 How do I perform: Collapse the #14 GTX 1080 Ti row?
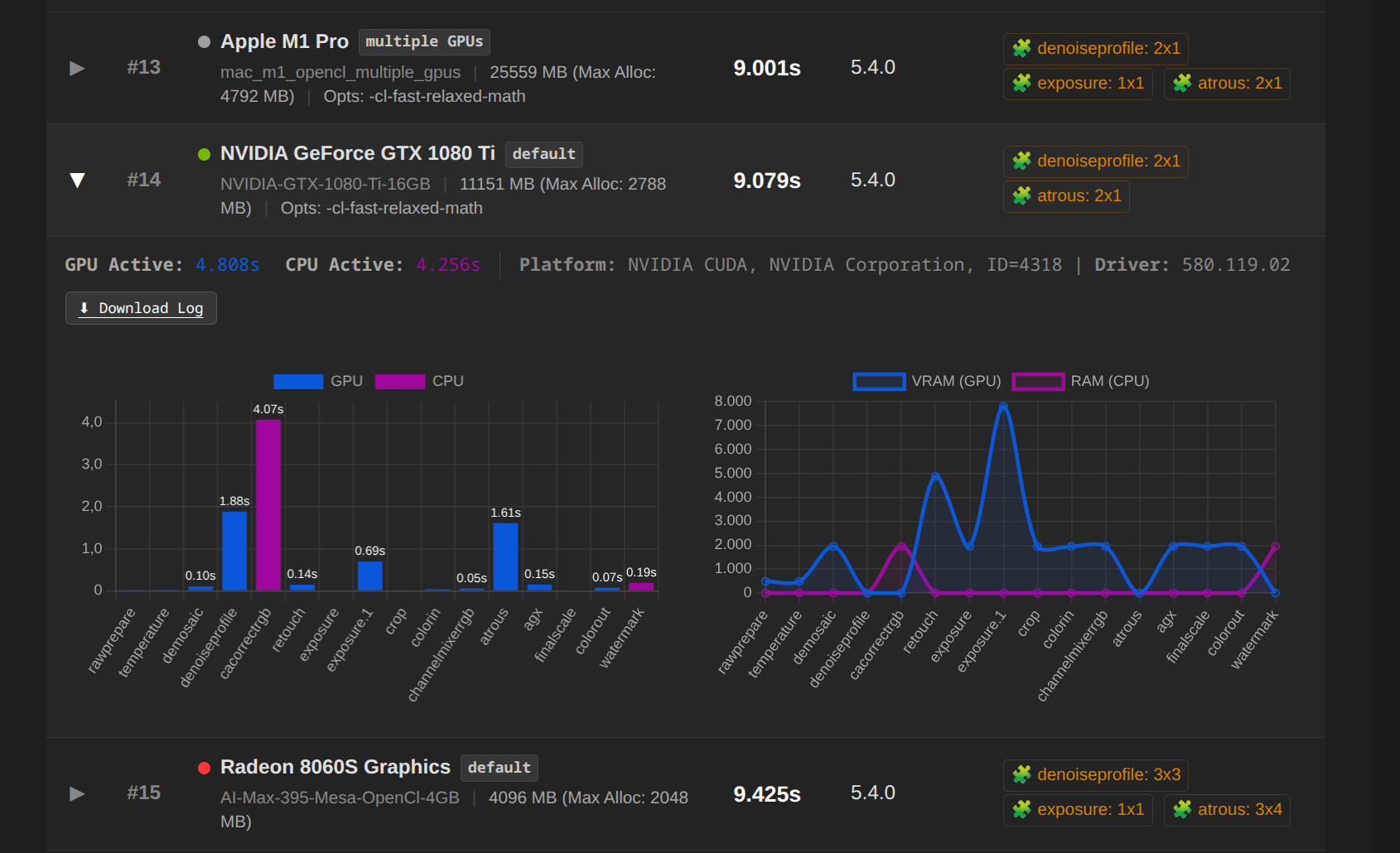coord(77,181)
